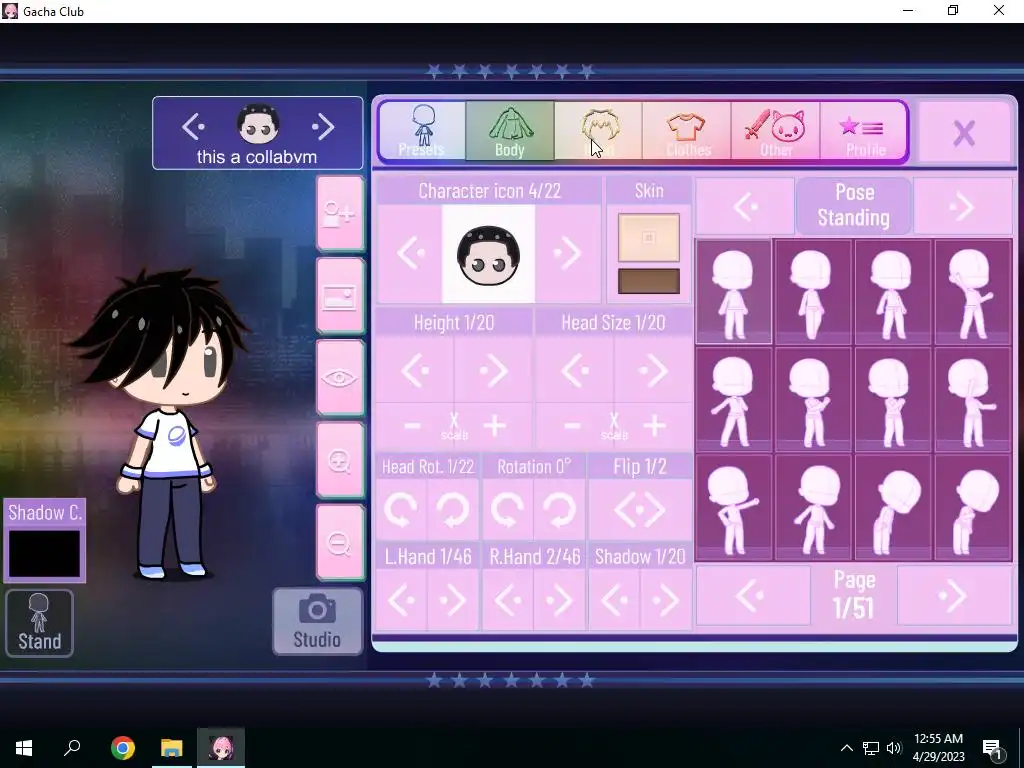This screenshot has width=1024, height=768.
Task: Open the Presets tab
Action: 423,131
